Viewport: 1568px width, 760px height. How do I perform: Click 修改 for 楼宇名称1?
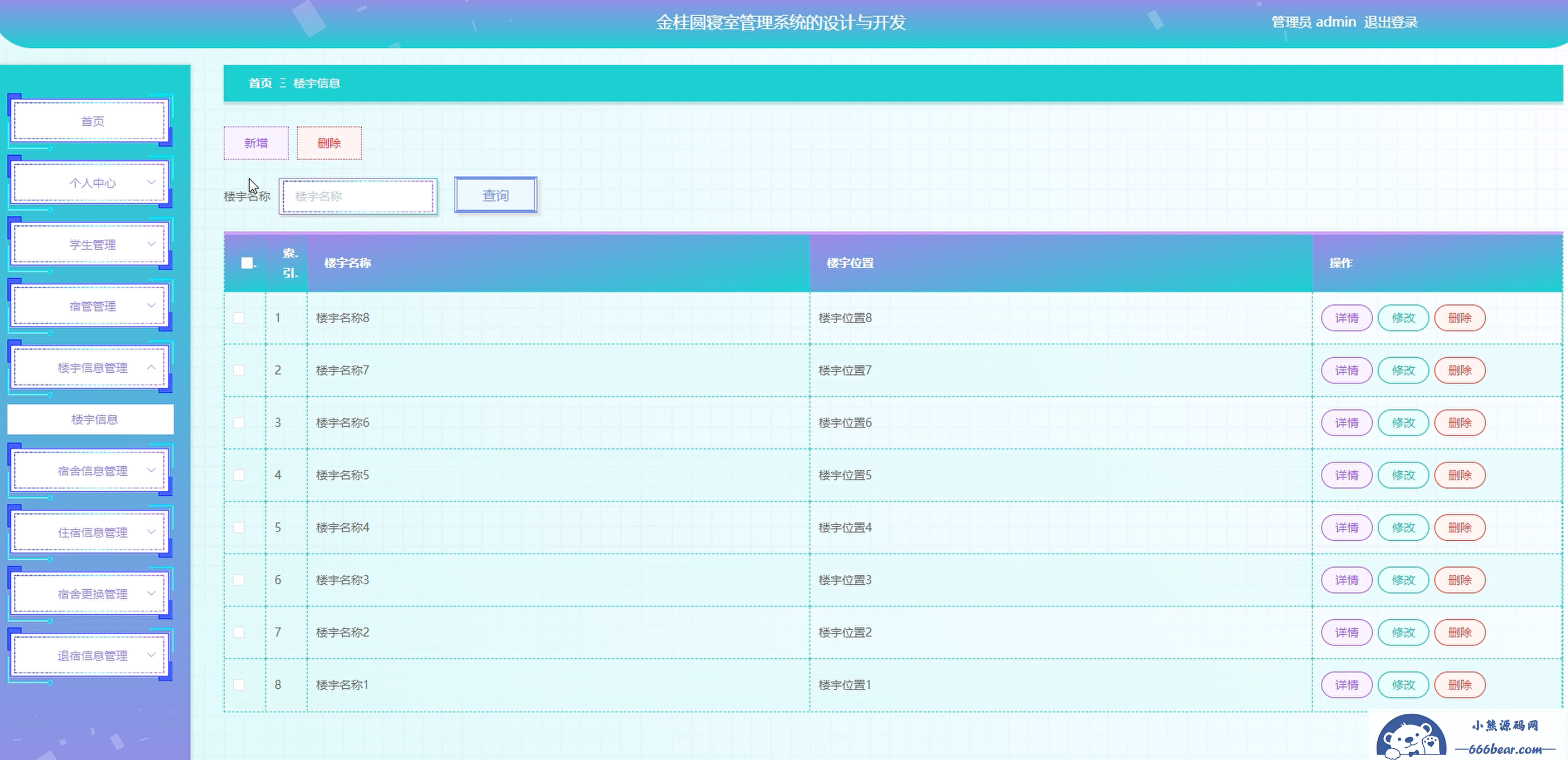(1403, 684)
